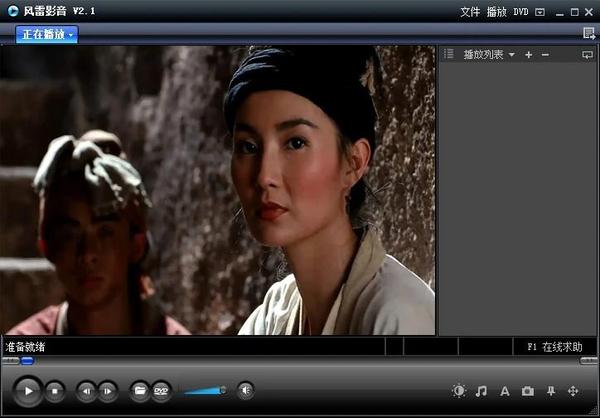Click the right end handle of the seek bar
The width and height of the screenshot is (600, 418).
coord(588,361)
